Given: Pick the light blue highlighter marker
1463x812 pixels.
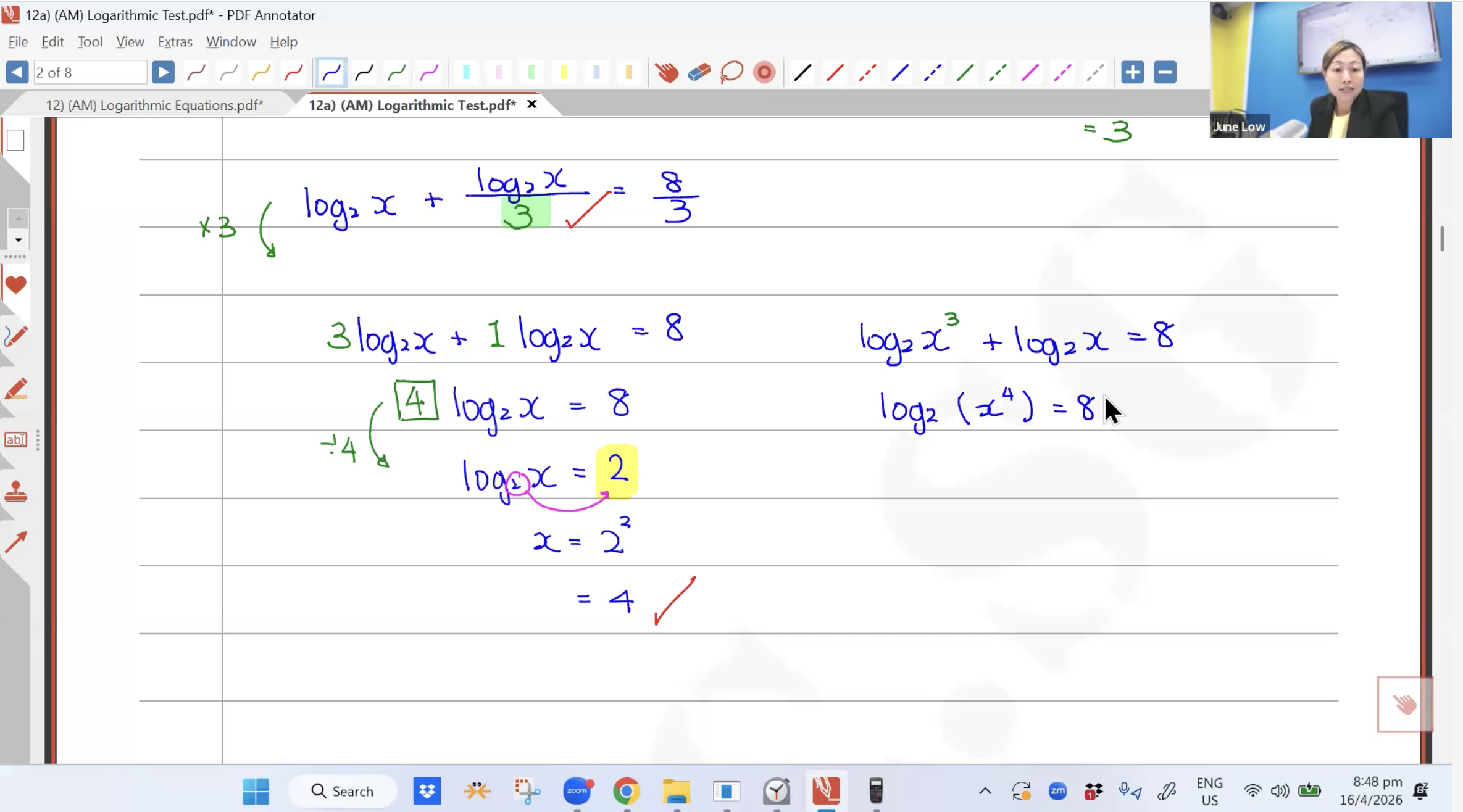Looking at the screenshot, I should point(596,73).
